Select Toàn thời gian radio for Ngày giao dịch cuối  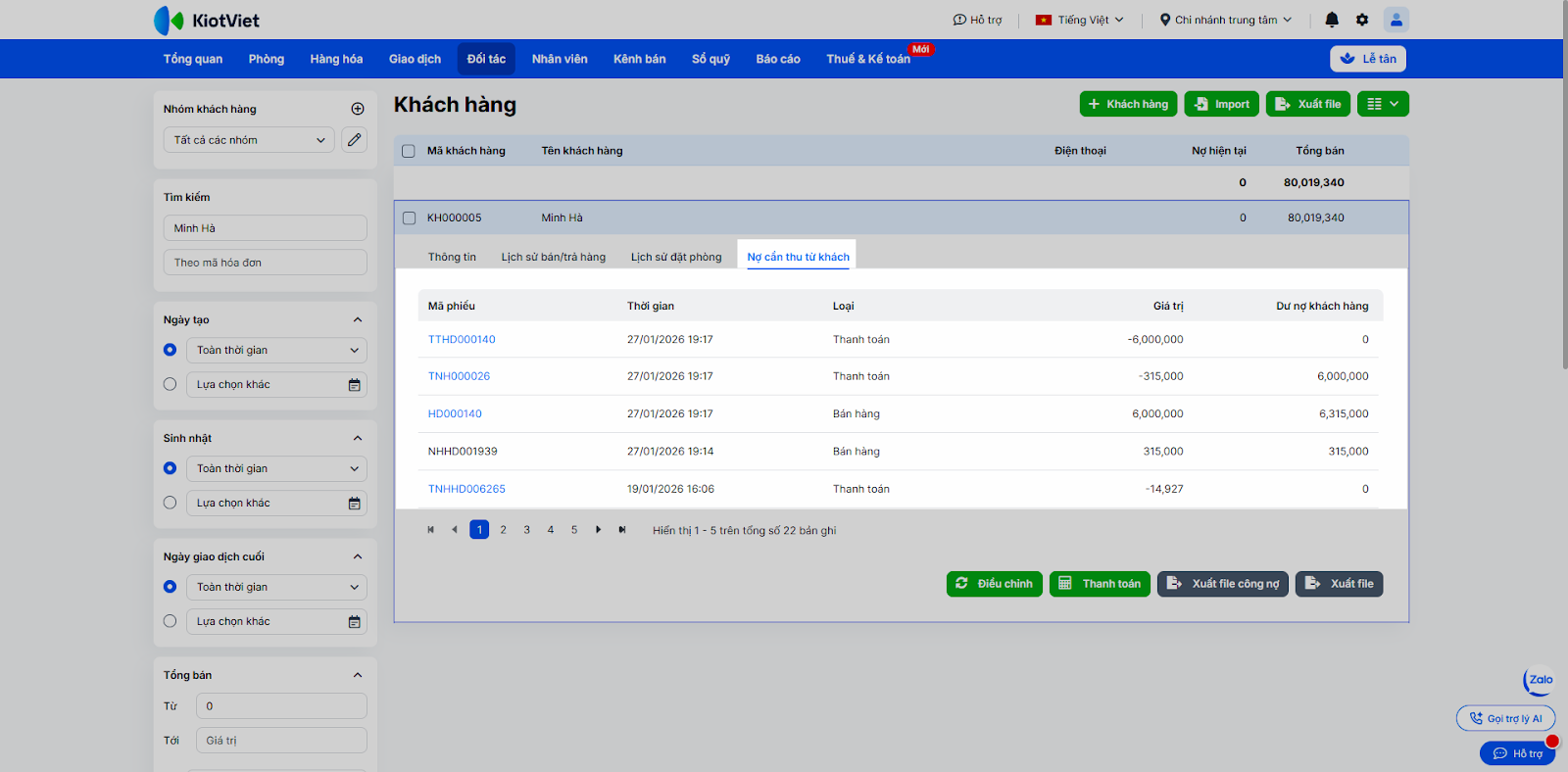pos(170,587)
